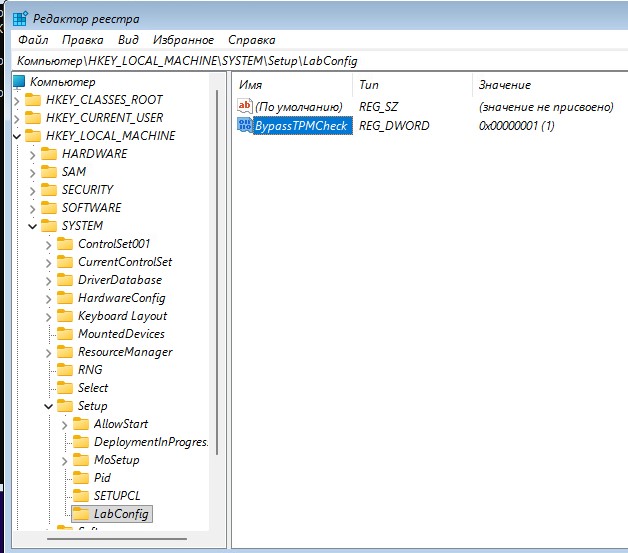Click the Registry Editor app icon in title bar
The image size is (628, 553).
pyautogui.click(x=20, y=18)
